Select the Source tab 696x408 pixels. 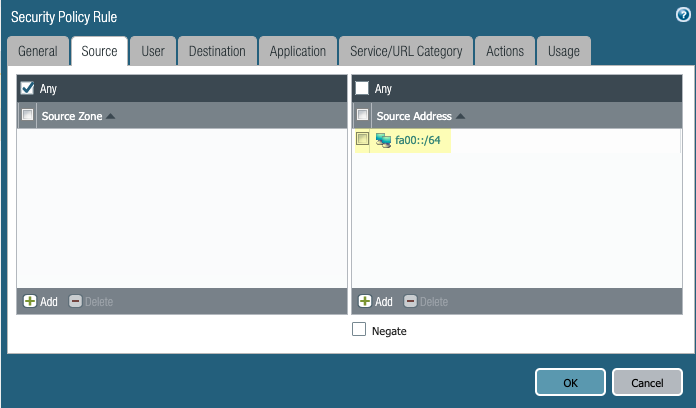(x=99, y=51)
